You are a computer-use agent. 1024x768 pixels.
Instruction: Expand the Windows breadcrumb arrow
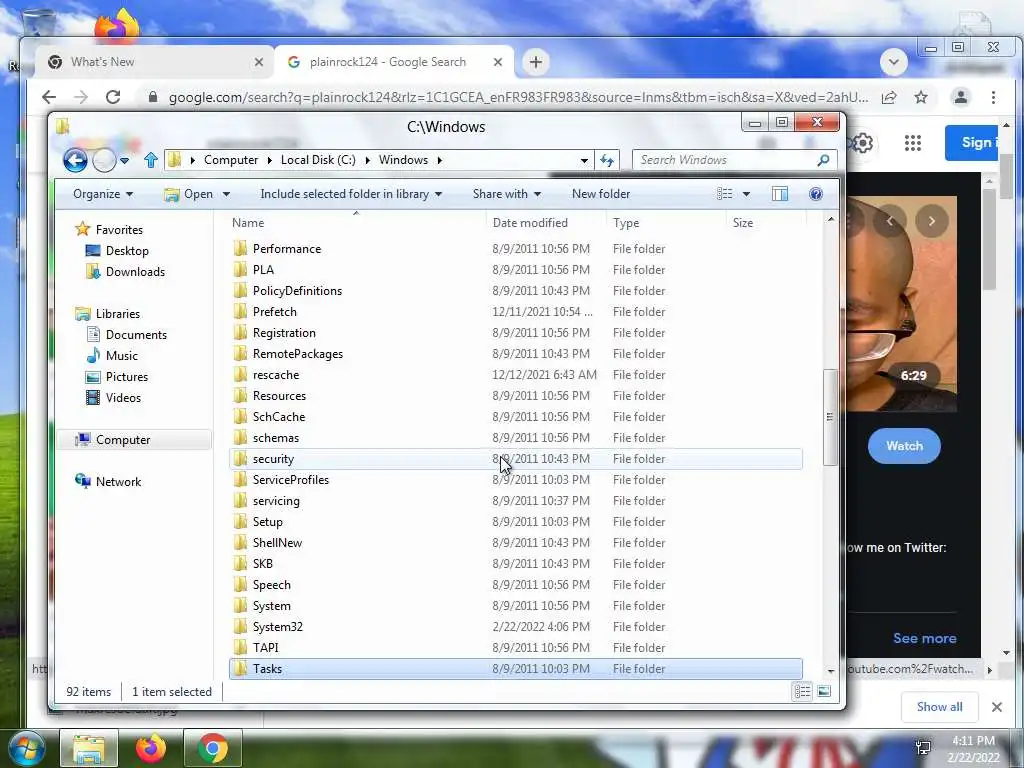[x=440, y=160]
